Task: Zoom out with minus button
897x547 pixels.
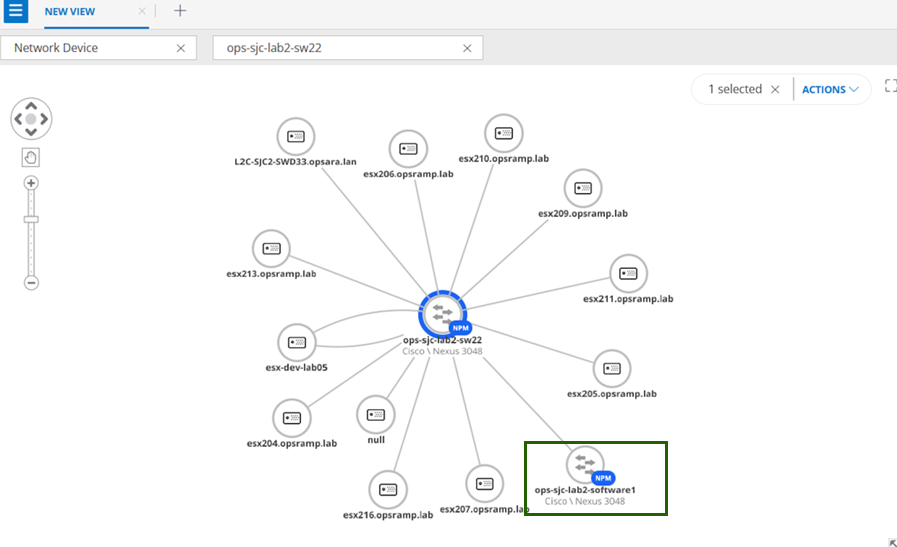Action: [31, 283]
